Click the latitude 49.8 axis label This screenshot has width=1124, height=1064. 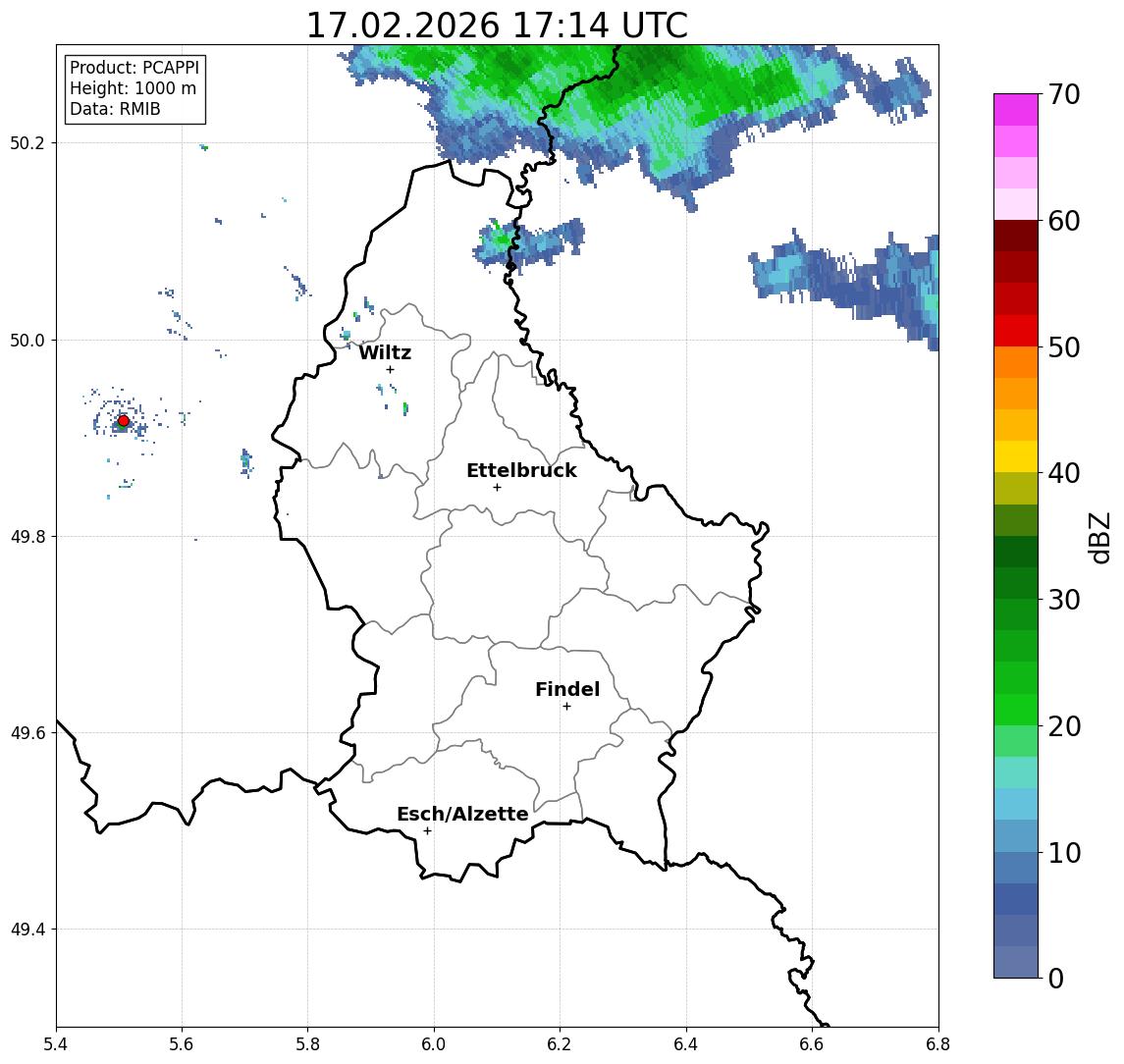coord(27,536)
